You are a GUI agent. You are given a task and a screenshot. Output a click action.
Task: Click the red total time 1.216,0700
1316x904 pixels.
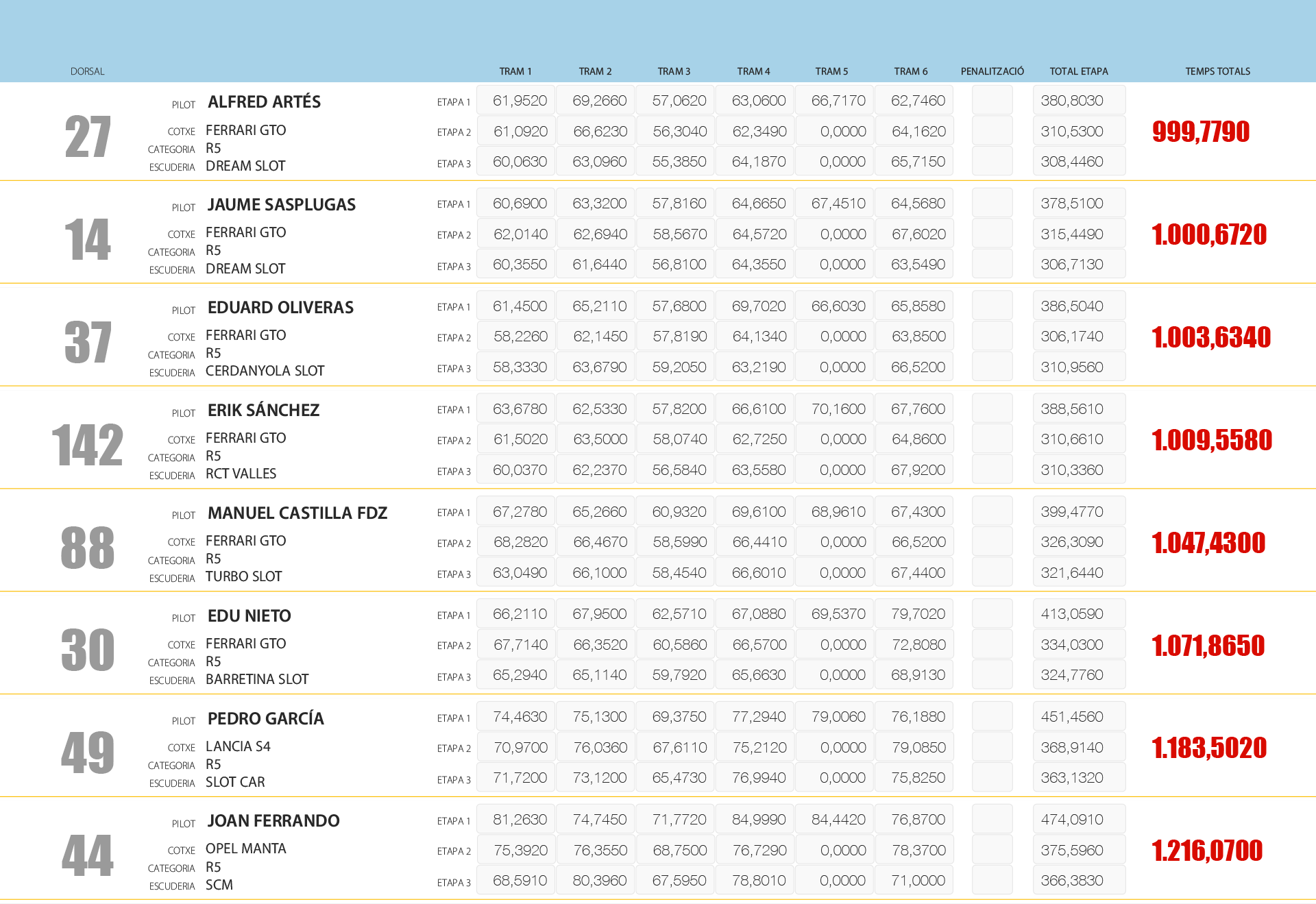tap(1206, 851)
